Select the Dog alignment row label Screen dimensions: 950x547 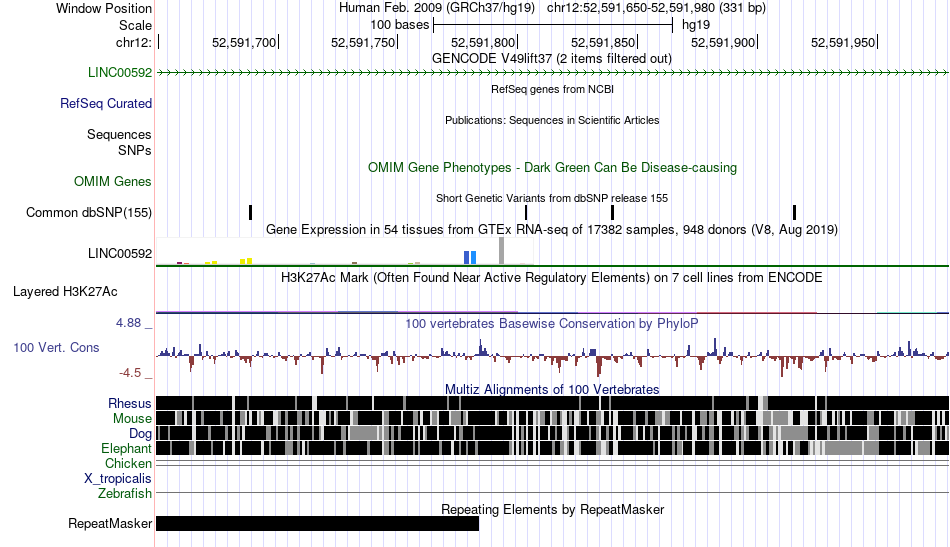(x=140, y=434)
